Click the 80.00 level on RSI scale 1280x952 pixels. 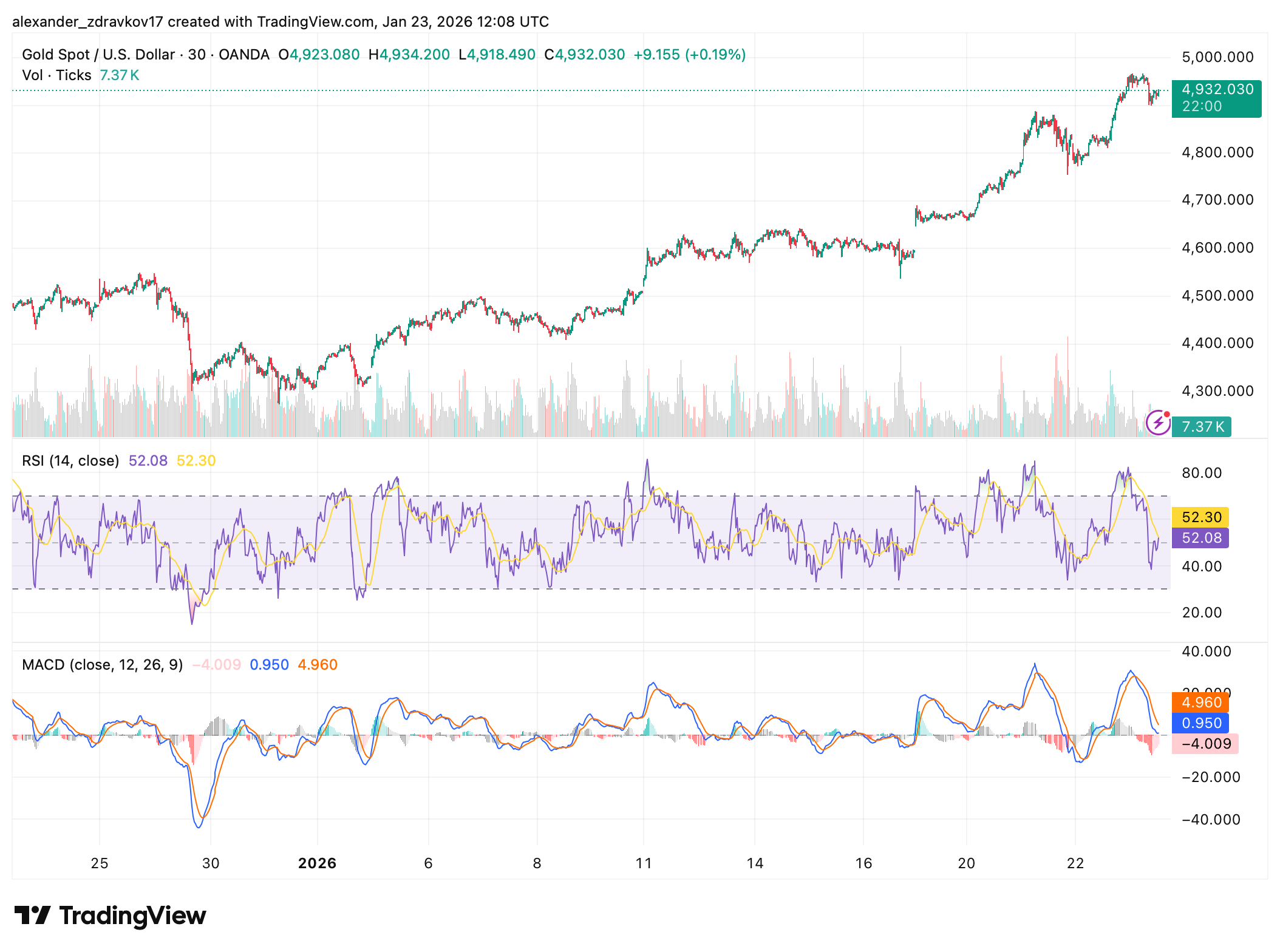click(1201, 473)
